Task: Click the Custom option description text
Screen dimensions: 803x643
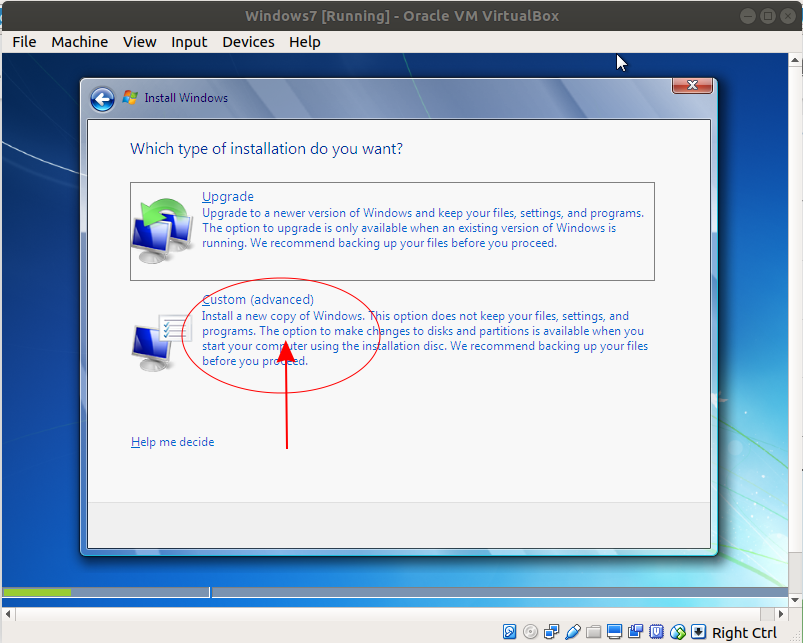Action: [425, 338]
